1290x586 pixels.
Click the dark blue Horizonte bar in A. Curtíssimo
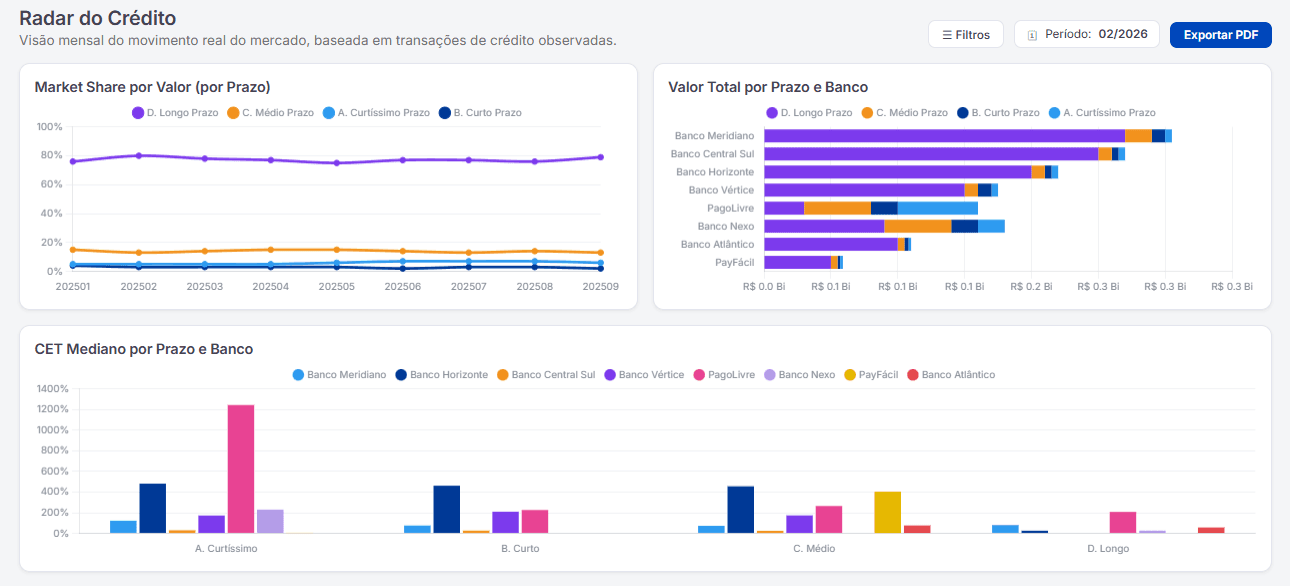coord(152,508)
